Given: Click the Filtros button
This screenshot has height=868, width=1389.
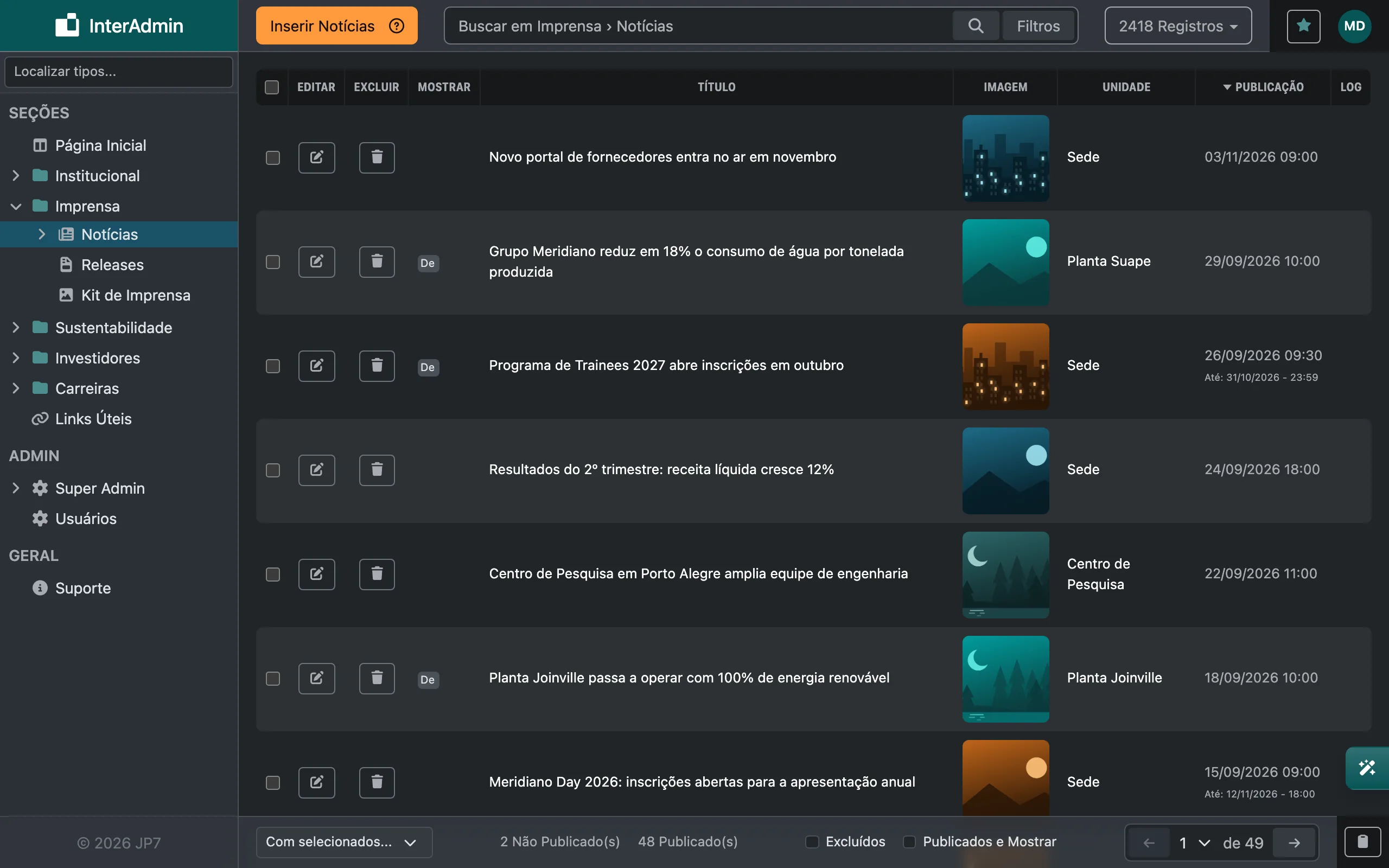Looking at the screenshot, I should pos(1038,26).
